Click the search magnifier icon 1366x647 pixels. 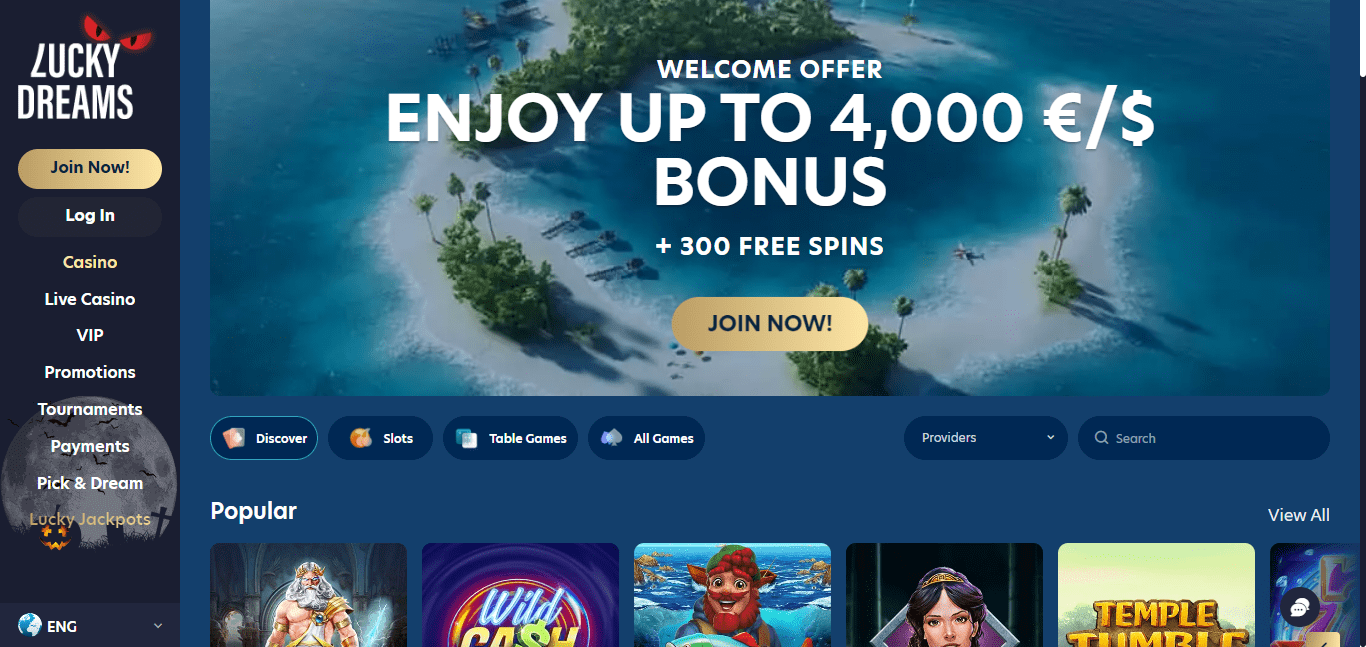pyautogui.click(x=1102, y=438)
